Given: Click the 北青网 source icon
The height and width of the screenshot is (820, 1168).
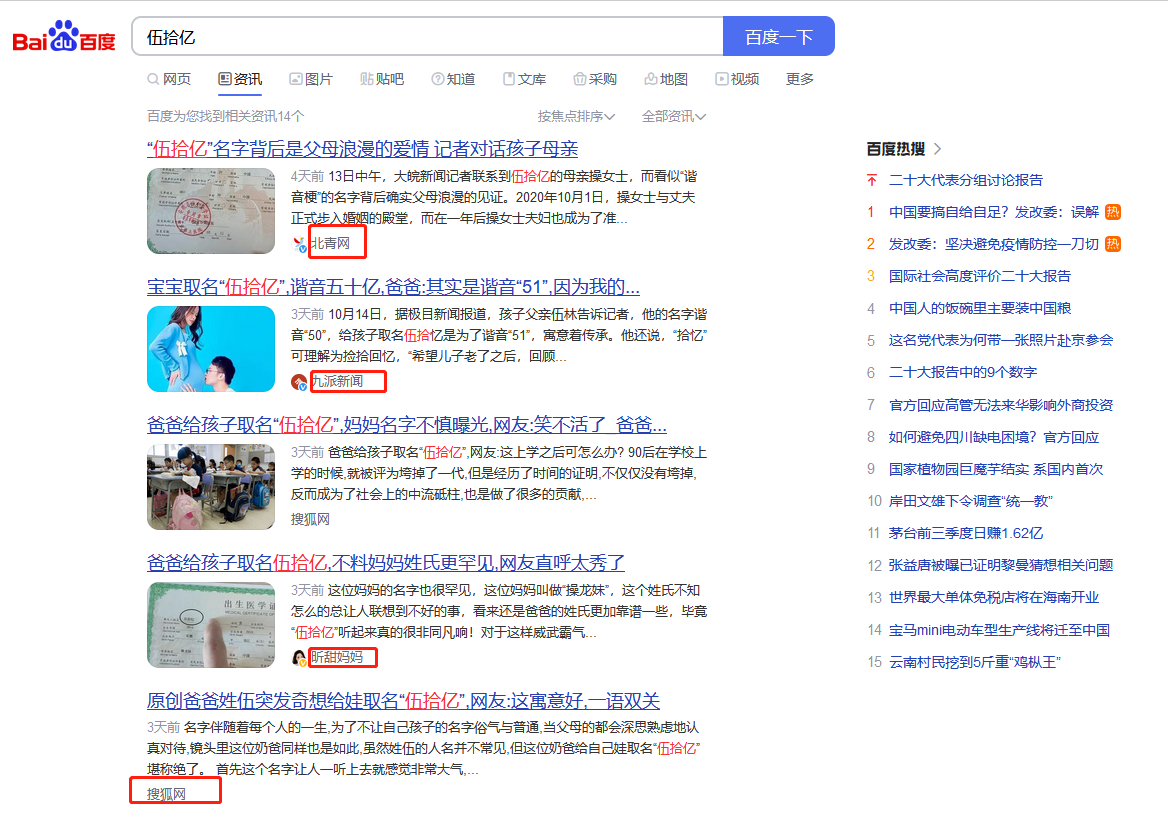Looking at the screenshot, I should [299, 244].
